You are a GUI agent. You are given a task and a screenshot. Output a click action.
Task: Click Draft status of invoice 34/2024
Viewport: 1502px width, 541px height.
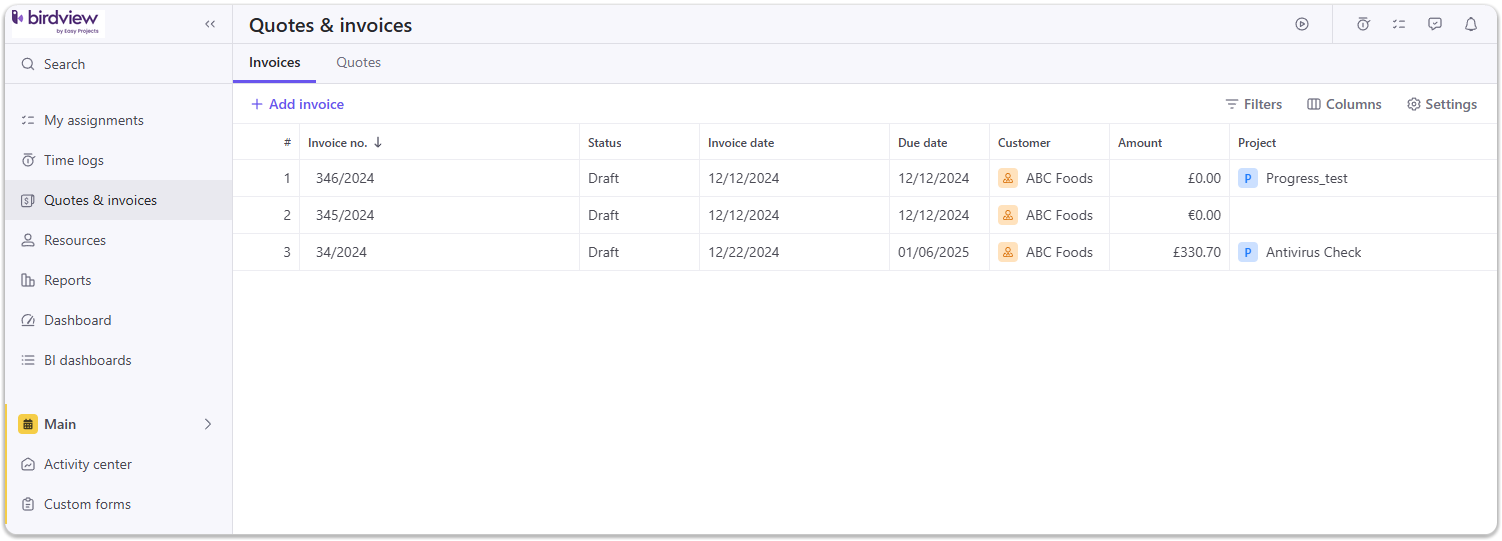click(603, 252)
